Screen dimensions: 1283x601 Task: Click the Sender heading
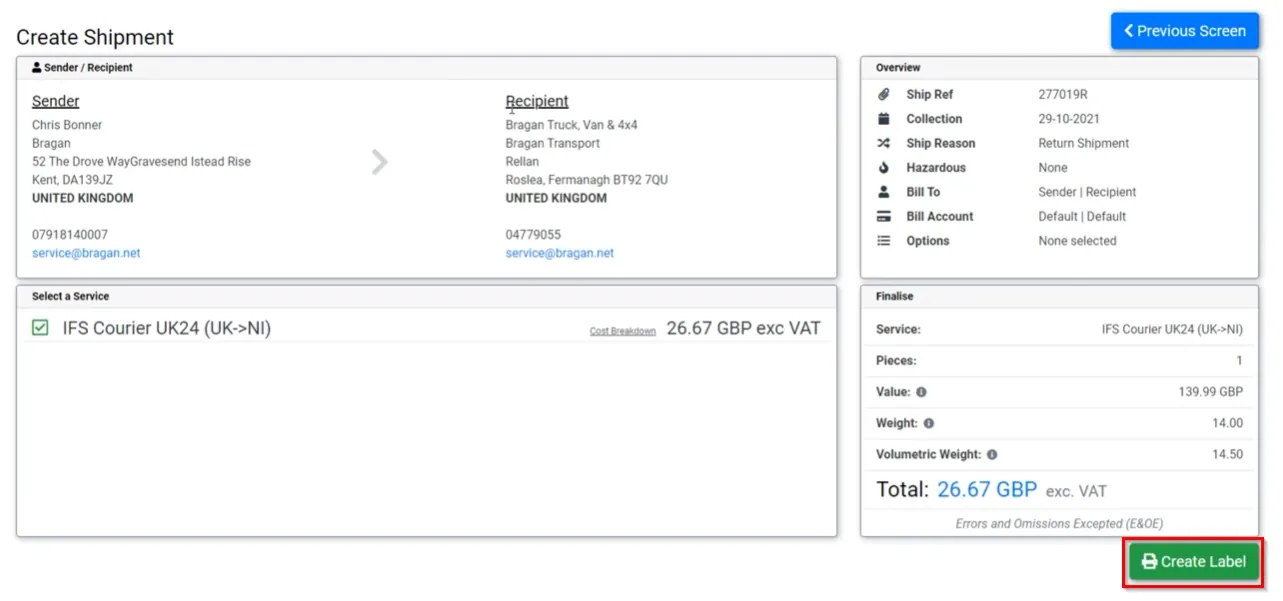[56, 101]
